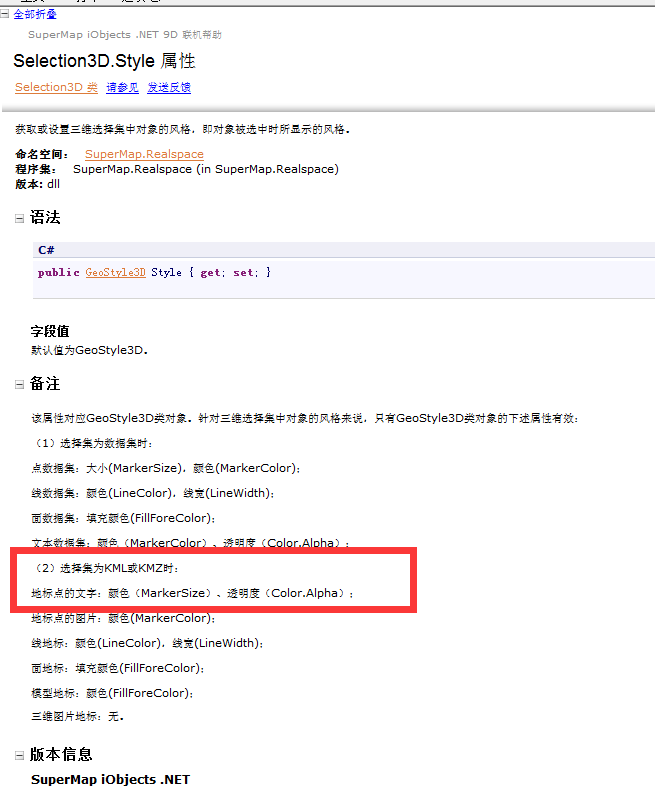Click the 发送反馈 feedback link
This screenshot has height=805, width=655.
(169, 87)
